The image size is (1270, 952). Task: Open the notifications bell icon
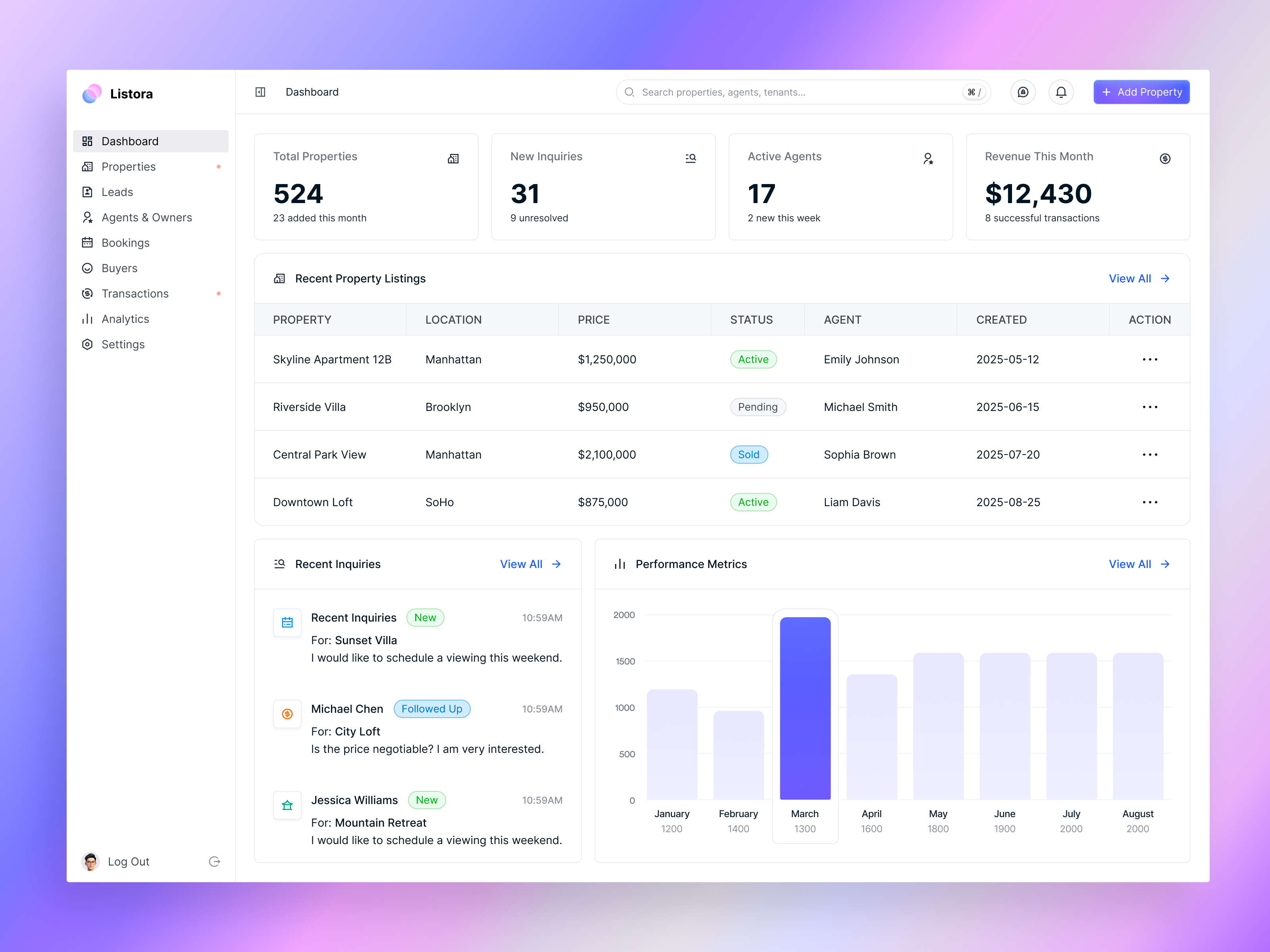click(x=1060, y=92)
